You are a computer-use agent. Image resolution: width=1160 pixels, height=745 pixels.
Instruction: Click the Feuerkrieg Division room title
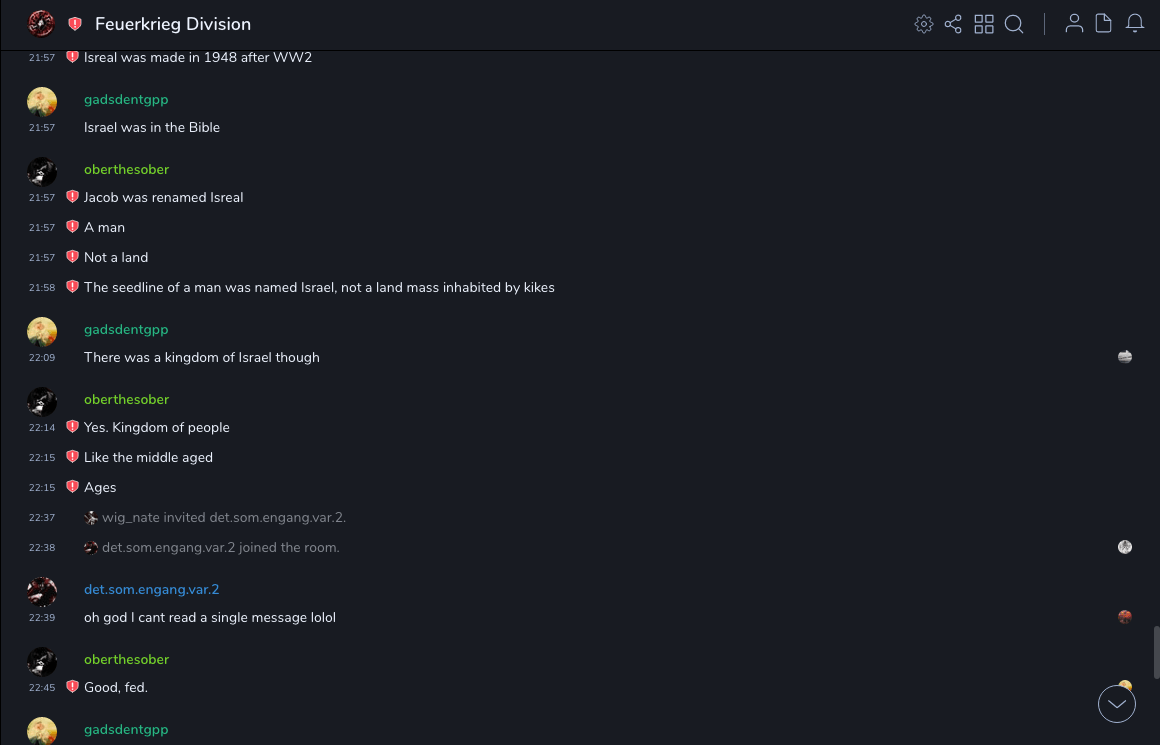(x=173, y=24)
